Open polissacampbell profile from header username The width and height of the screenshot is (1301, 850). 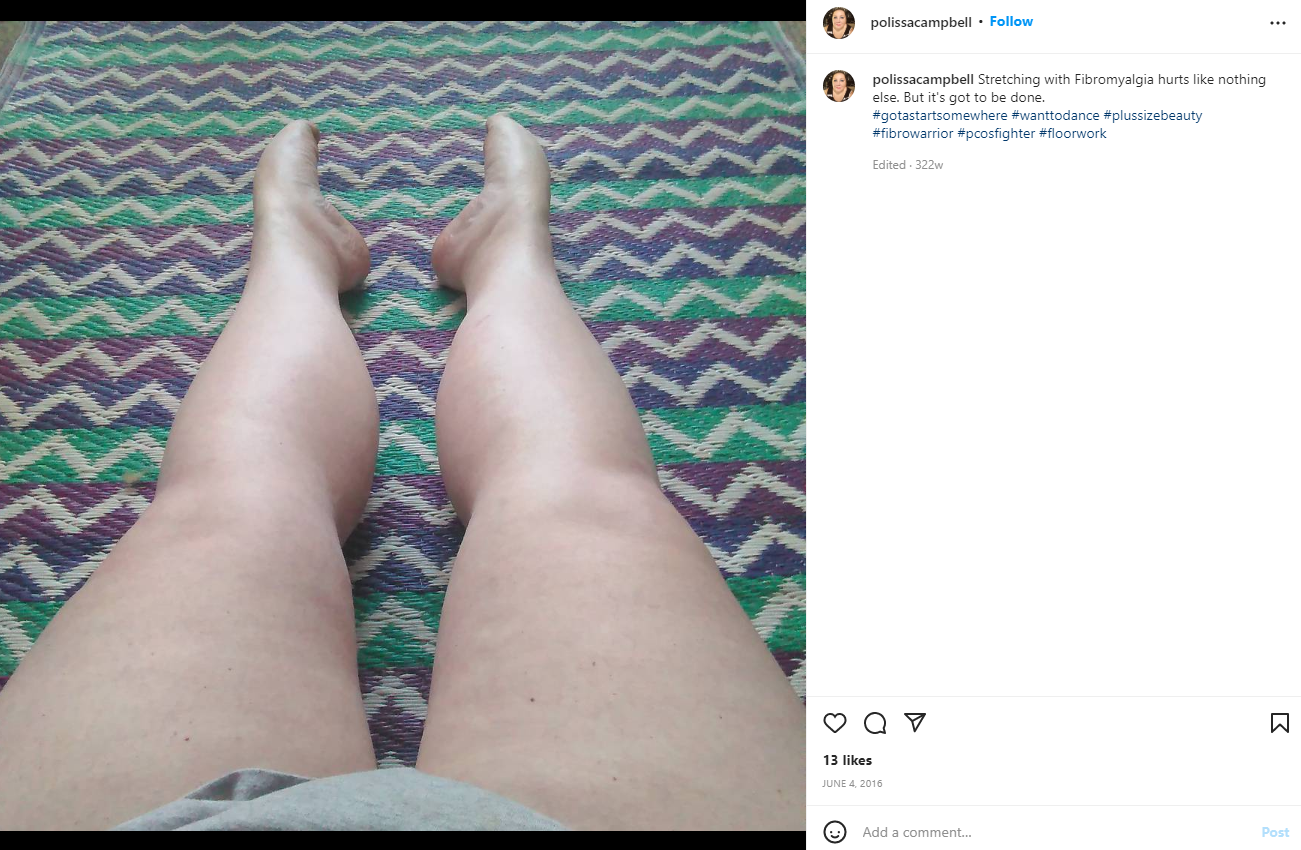921,22
